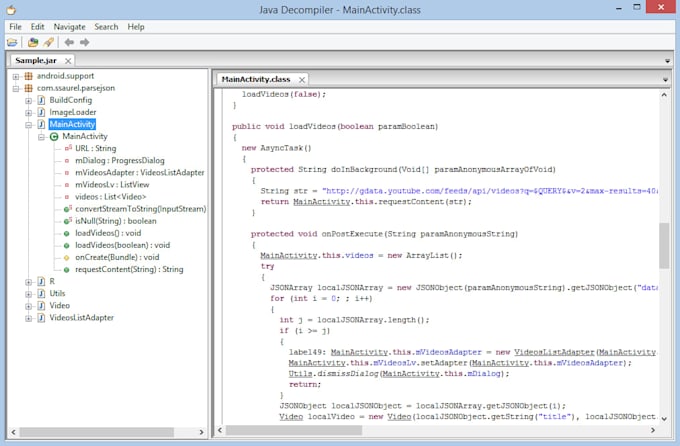This screenshot has width=680, height=446.
Task: Follow the Utils link in dismissDialog line
Action: (300, 374)
